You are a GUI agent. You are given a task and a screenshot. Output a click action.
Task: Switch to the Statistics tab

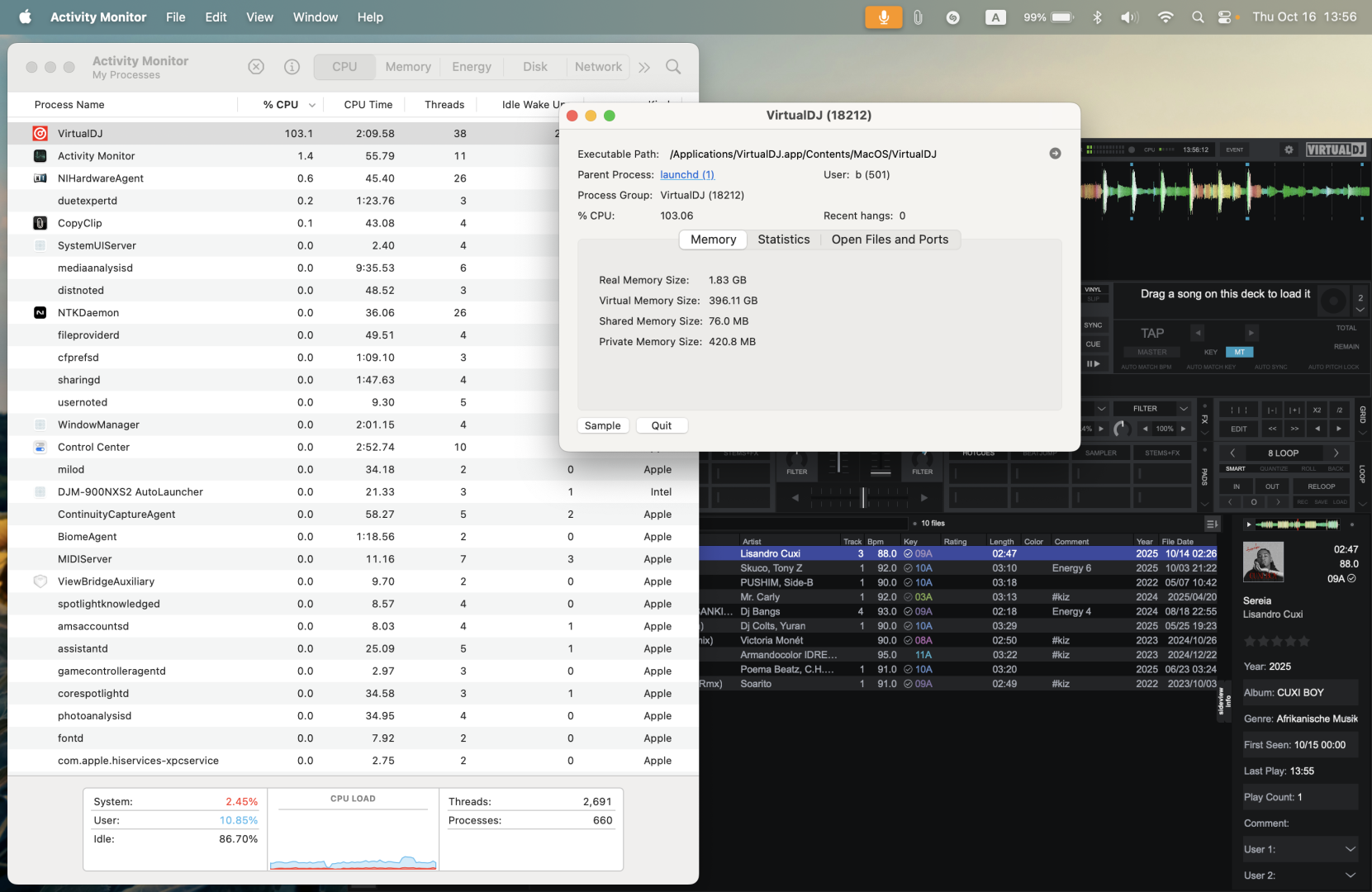pyautogui.click(x=783, y=240)
